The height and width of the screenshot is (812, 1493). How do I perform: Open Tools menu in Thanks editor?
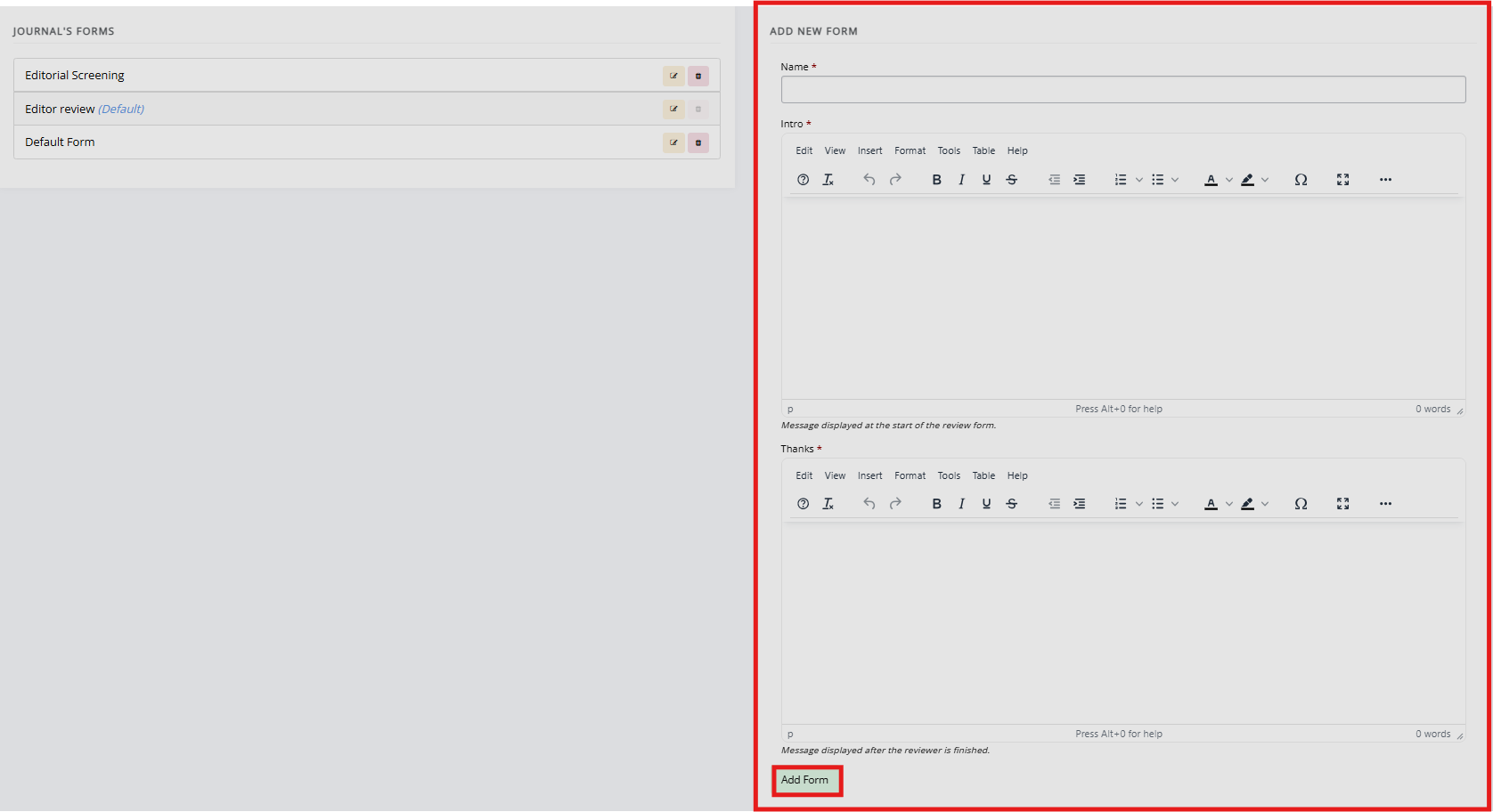pos(949,475)
